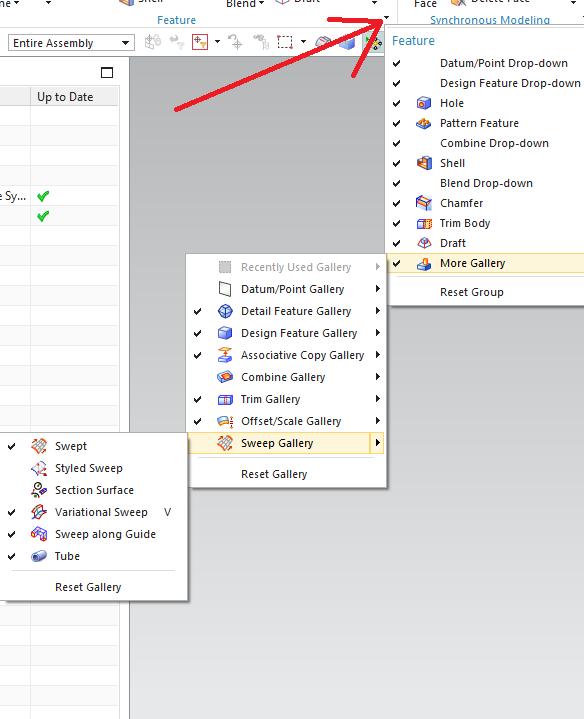Image resolution: width=584 pixels, height=719 pixels.
Task: Click the Feature group label in ribbon
Action: 176,20
